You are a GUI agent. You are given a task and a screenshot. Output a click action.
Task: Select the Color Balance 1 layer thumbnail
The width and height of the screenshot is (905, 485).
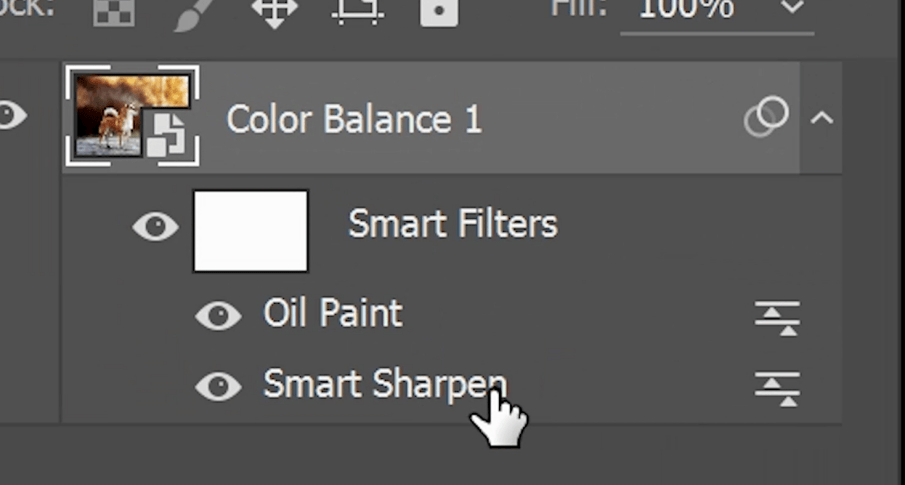pos(133,117)
